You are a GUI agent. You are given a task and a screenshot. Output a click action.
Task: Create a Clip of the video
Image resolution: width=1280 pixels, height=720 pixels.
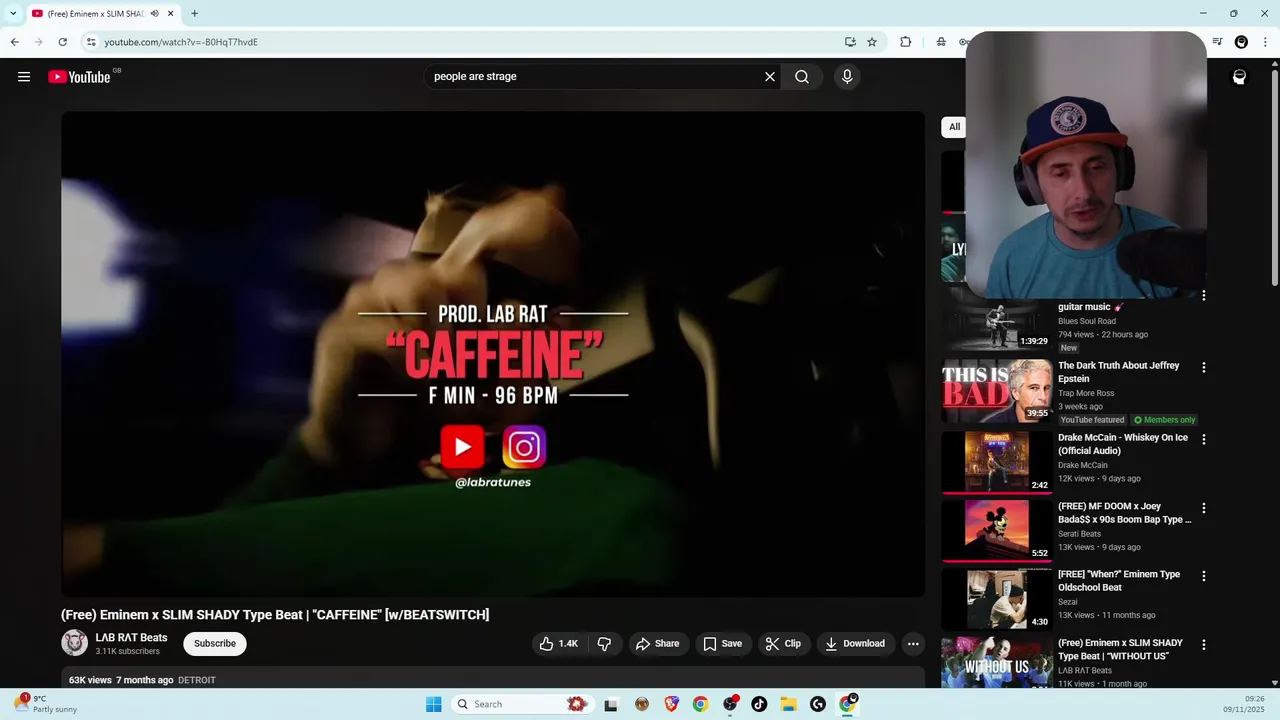click(x=783, y=644)
